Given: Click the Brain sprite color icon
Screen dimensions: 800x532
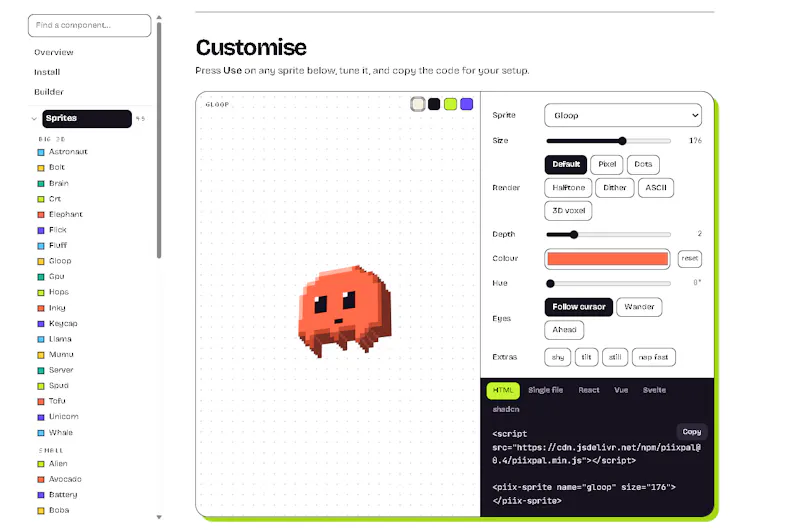Looking at the screenshot, I should tap(41, 184).
